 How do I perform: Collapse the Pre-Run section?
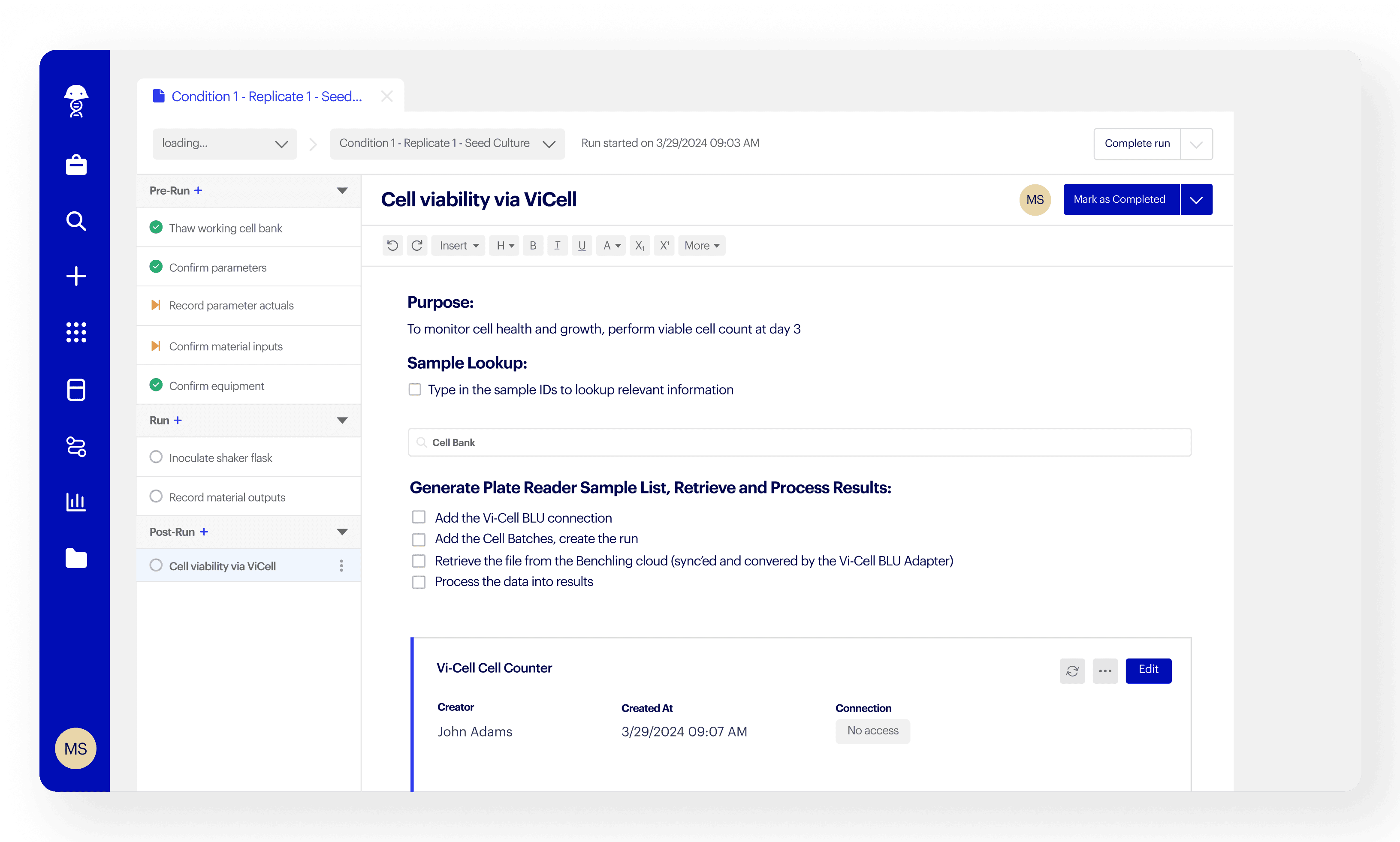pos(342,191)
